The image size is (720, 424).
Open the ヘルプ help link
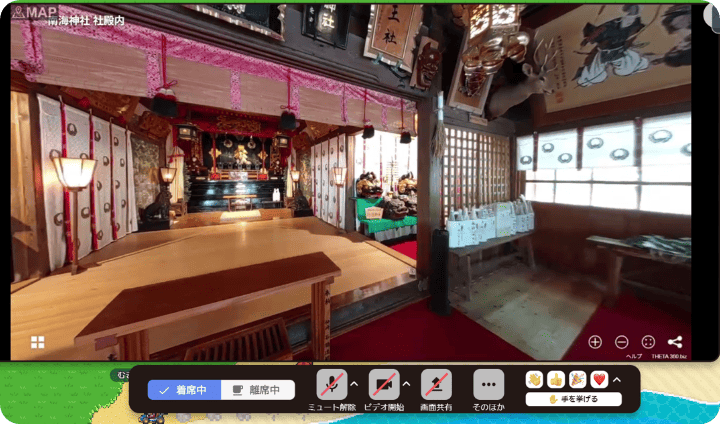click(x=634, y=356)
